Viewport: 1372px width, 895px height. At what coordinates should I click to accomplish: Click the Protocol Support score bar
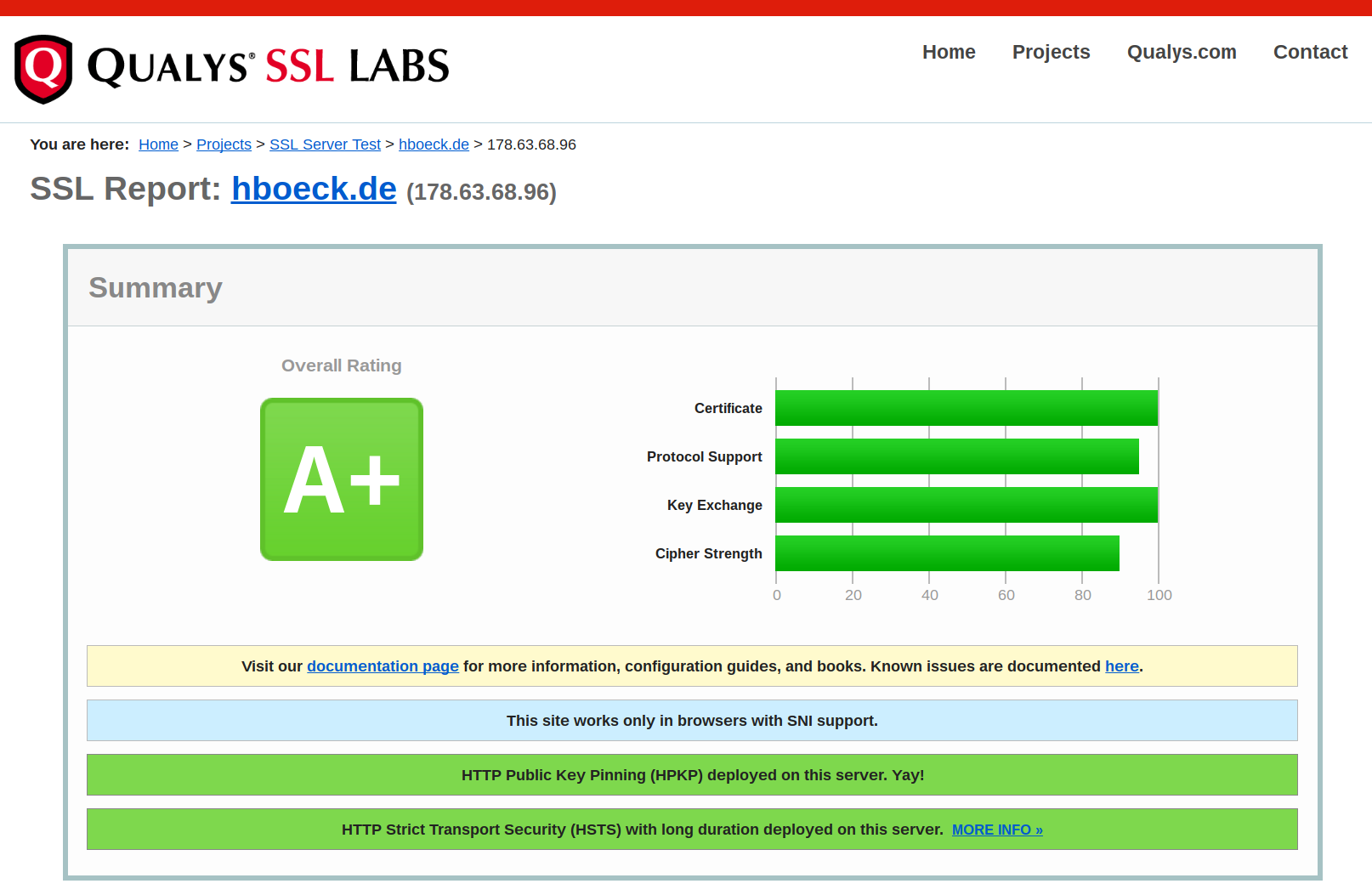click(x=956, y=456)
